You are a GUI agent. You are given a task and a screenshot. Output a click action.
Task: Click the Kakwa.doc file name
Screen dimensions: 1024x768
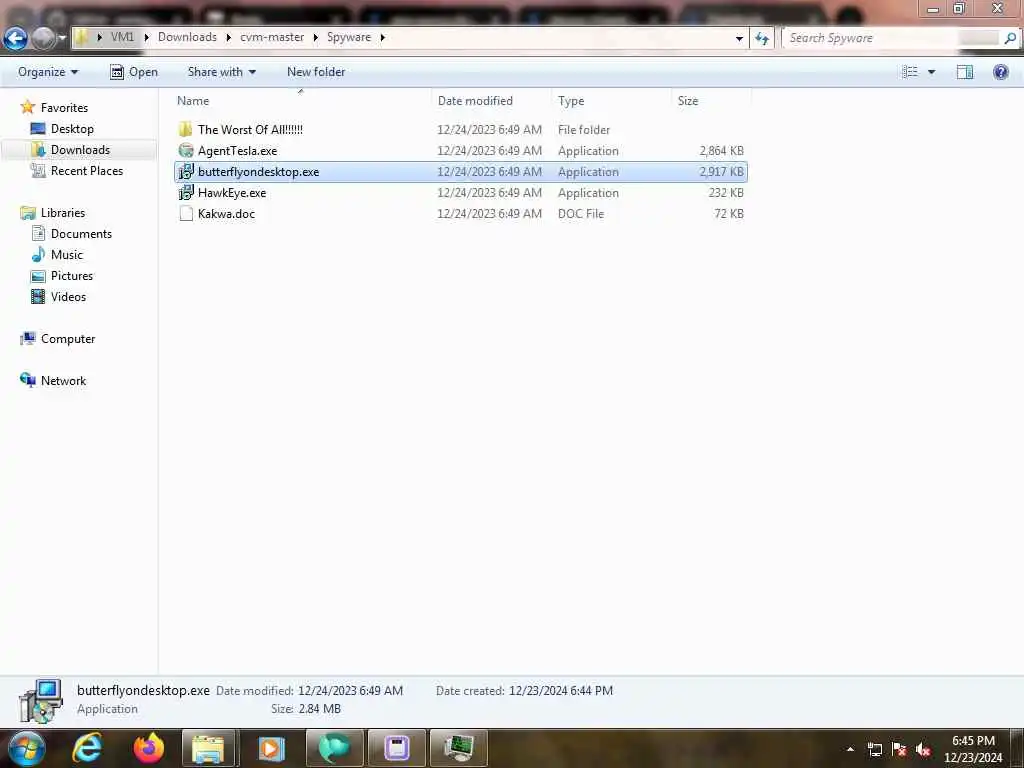point(226,214)
